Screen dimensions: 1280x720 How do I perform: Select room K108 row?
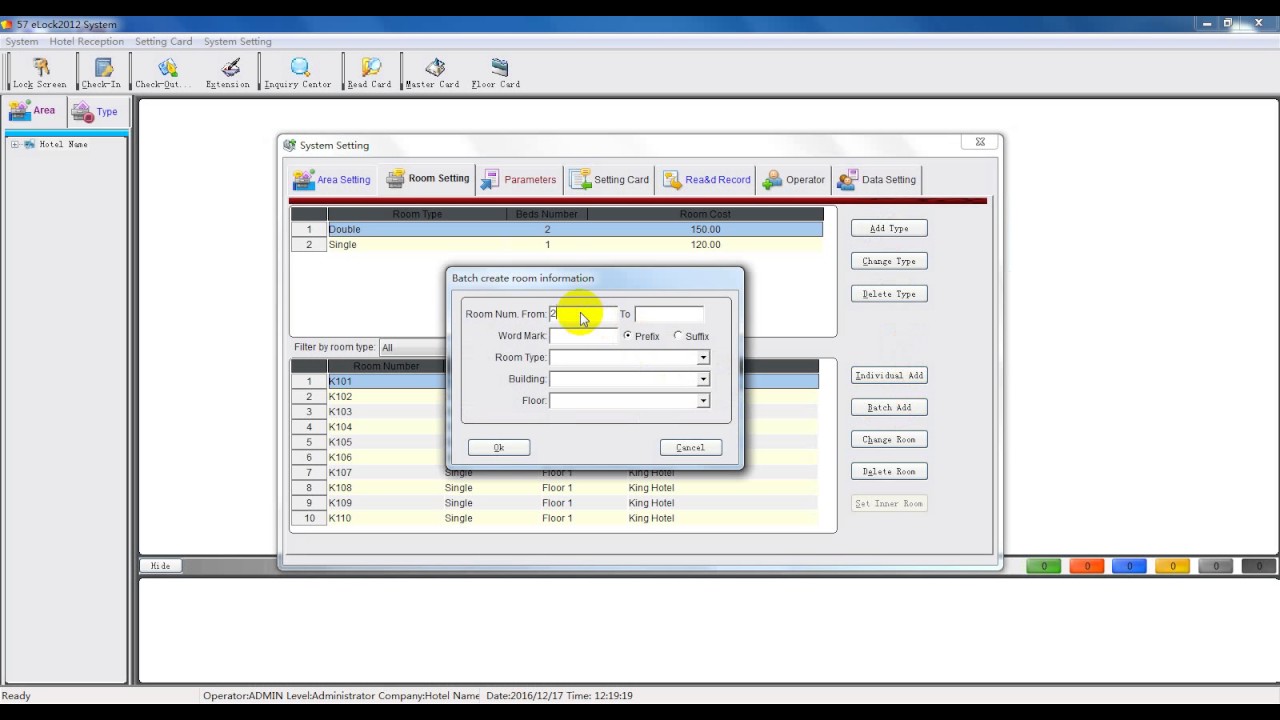(x=555, y=488)
